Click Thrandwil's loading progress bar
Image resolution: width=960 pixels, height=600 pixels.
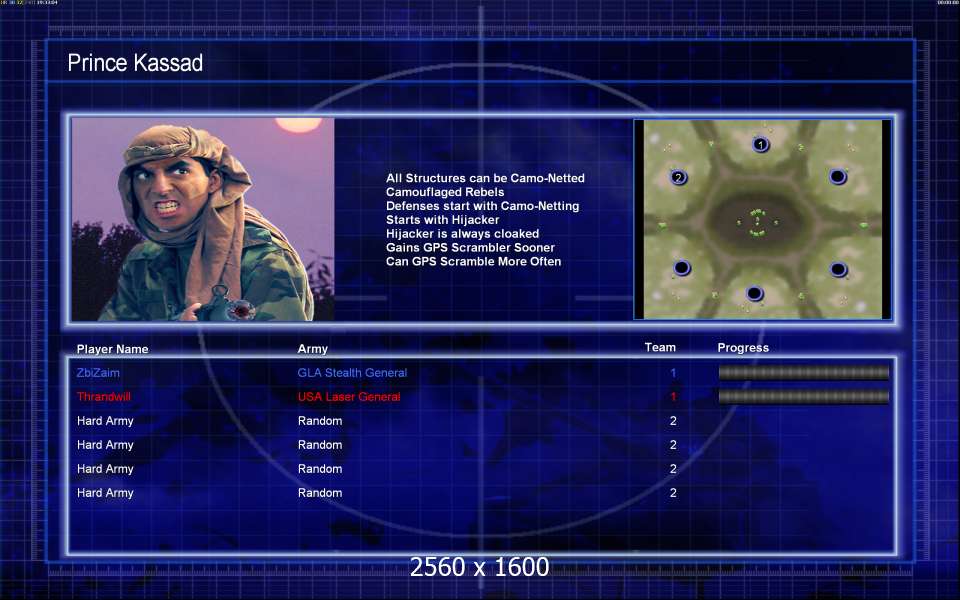tap(803, 397)
